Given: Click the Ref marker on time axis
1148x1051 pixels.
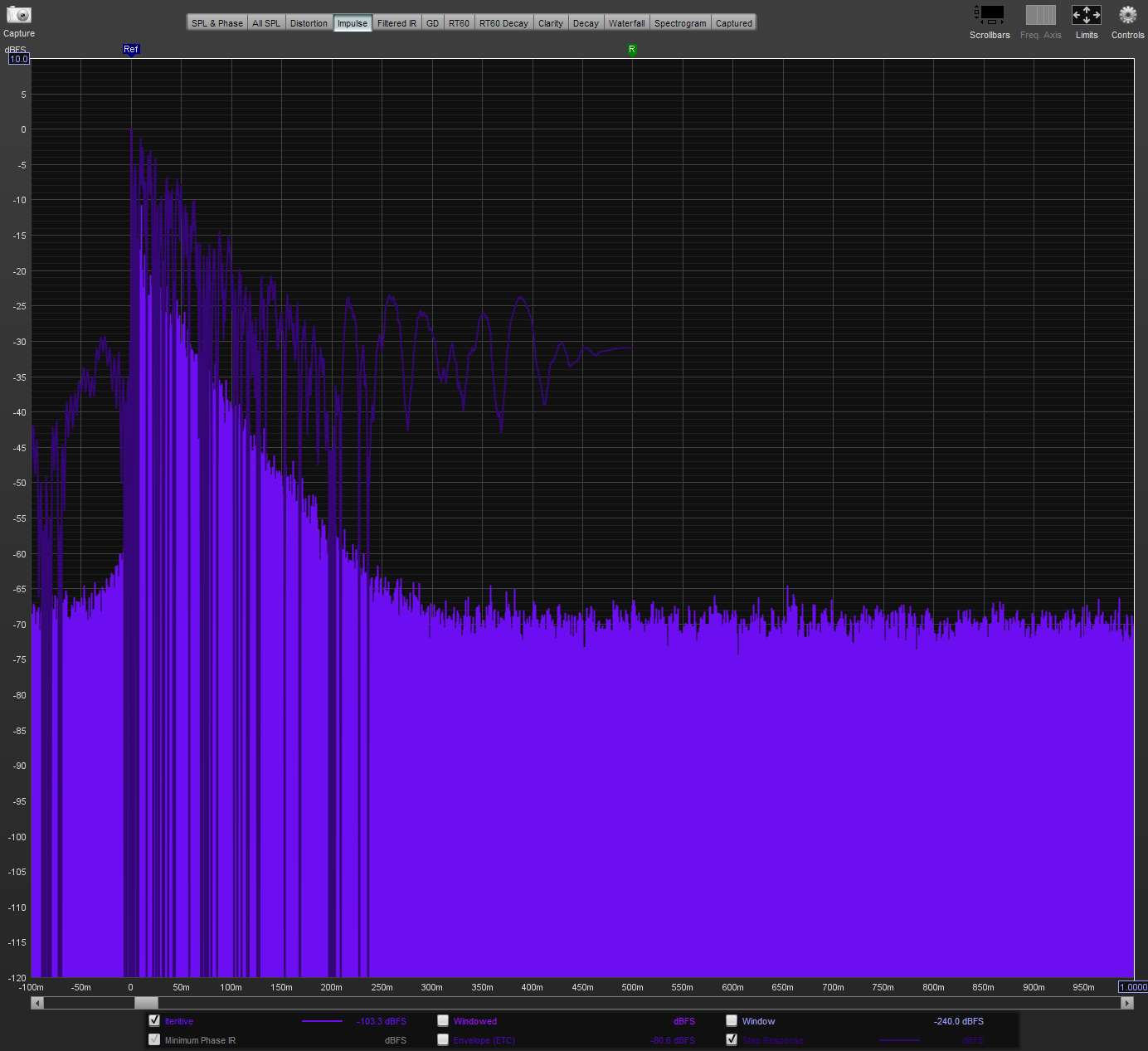Looking at the screenshot, I should click(x=131, y=49).
